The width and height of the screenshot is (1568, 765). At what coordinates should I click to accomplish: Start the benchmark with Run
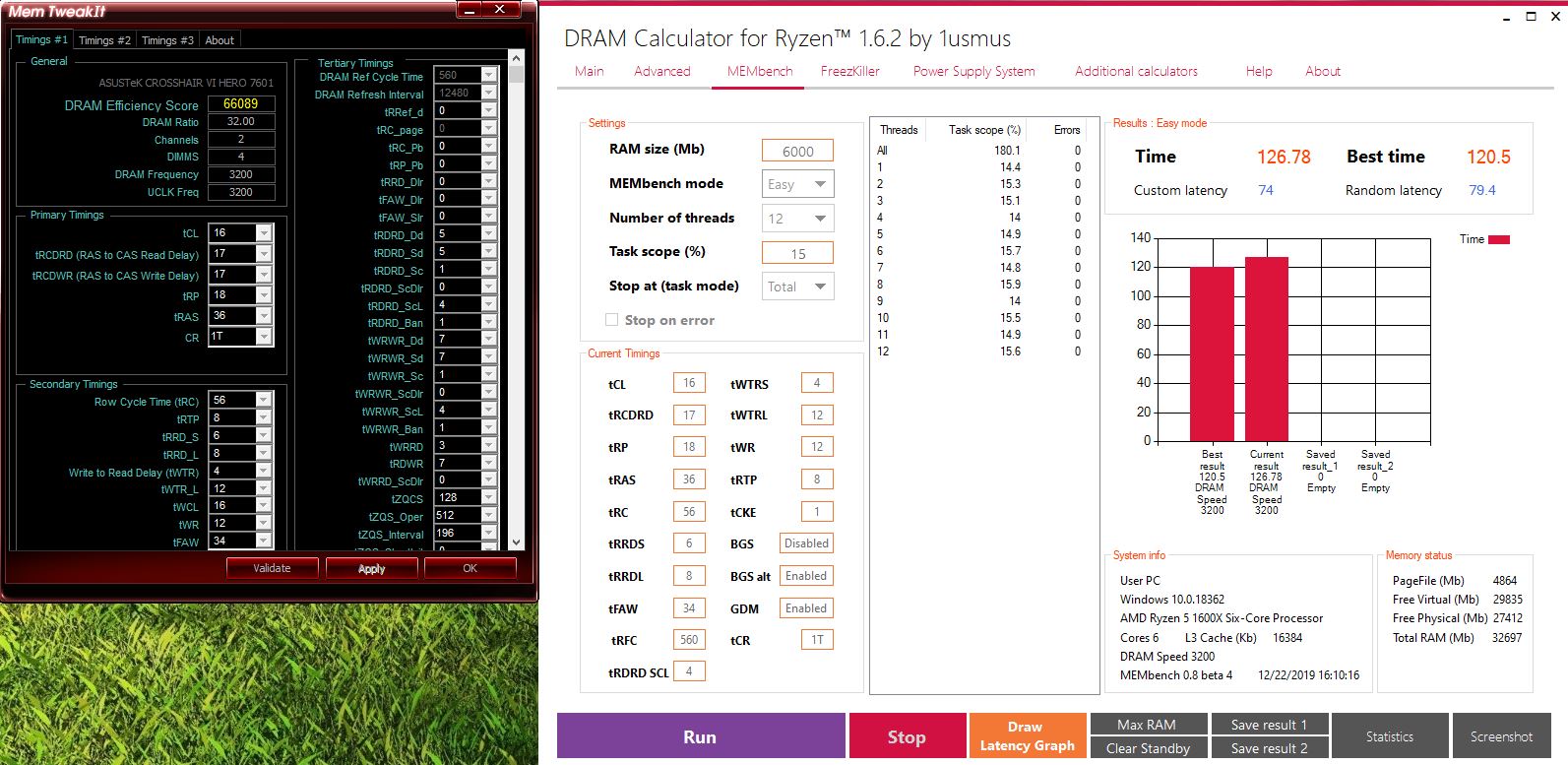coord(701,736)
